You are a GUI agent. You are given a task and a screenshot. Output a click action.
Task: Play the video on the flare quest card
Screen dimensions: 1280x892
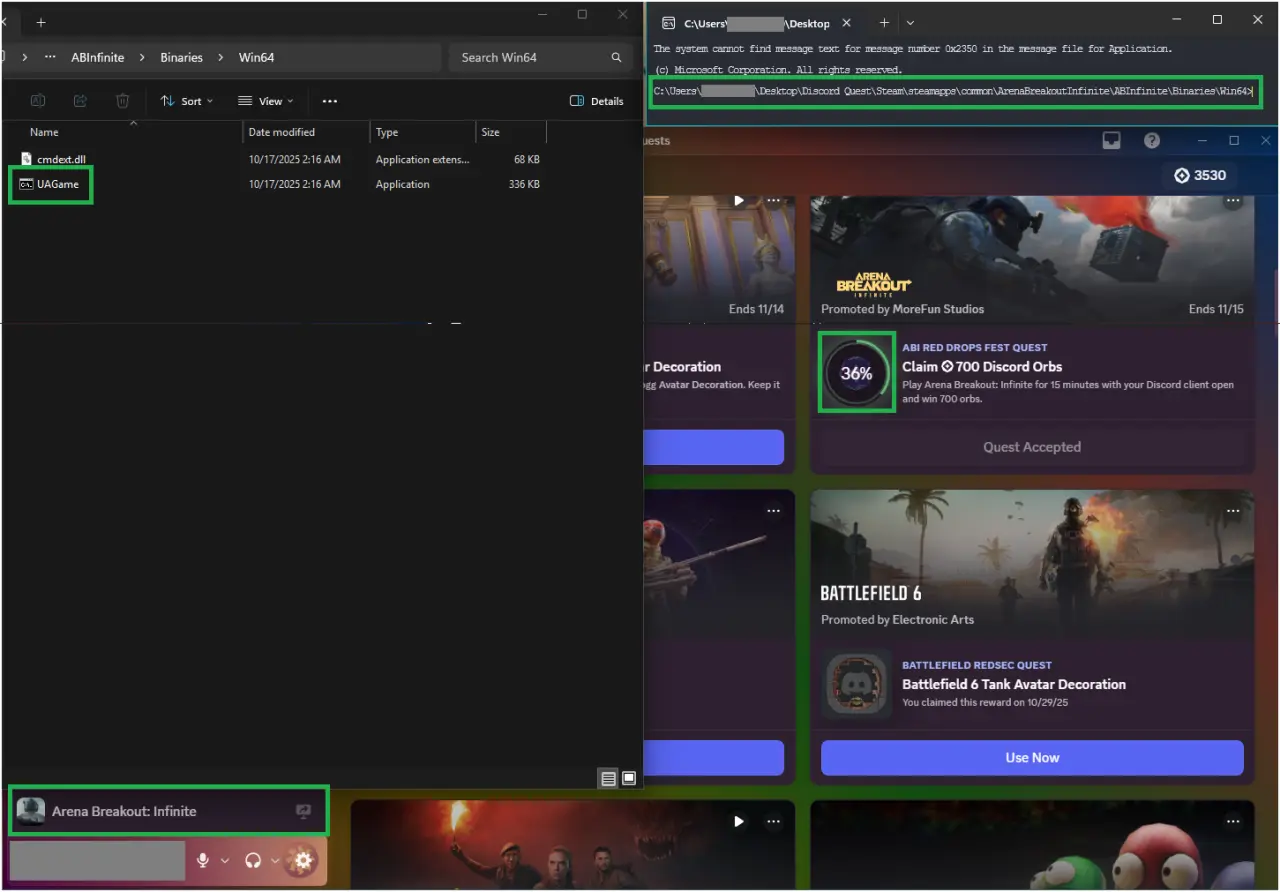point(739,821)
